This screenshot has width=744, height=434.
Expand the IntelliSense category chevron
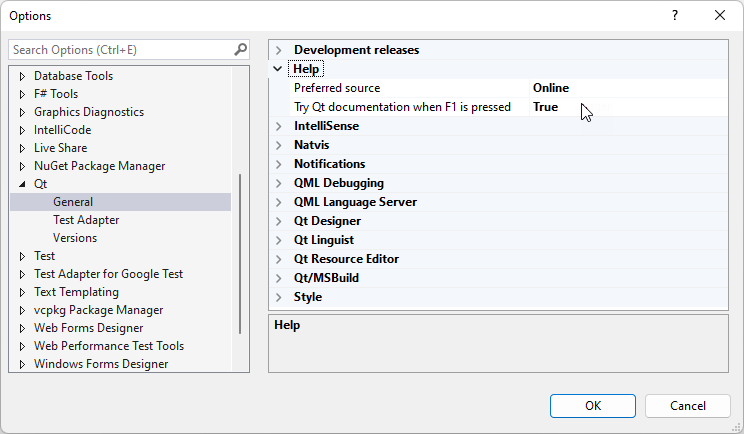click(x=279, y=126)
